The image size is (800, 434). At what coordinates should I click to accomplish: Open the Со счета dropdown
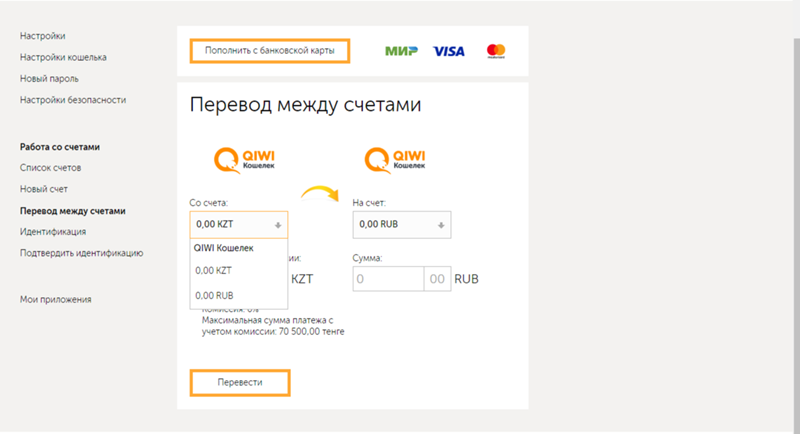click(238, 224)
